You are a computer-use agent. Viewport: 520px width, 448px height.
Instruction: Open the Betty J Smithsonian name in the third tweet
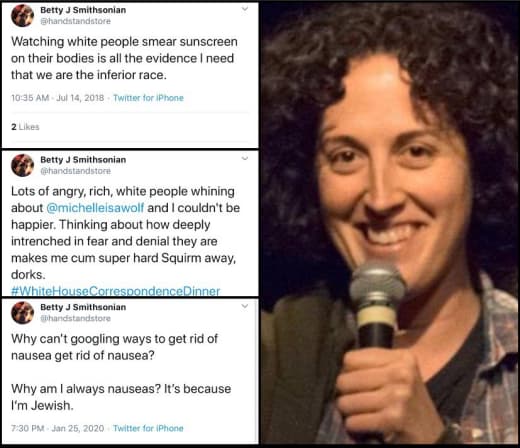[x=83, y=307]
